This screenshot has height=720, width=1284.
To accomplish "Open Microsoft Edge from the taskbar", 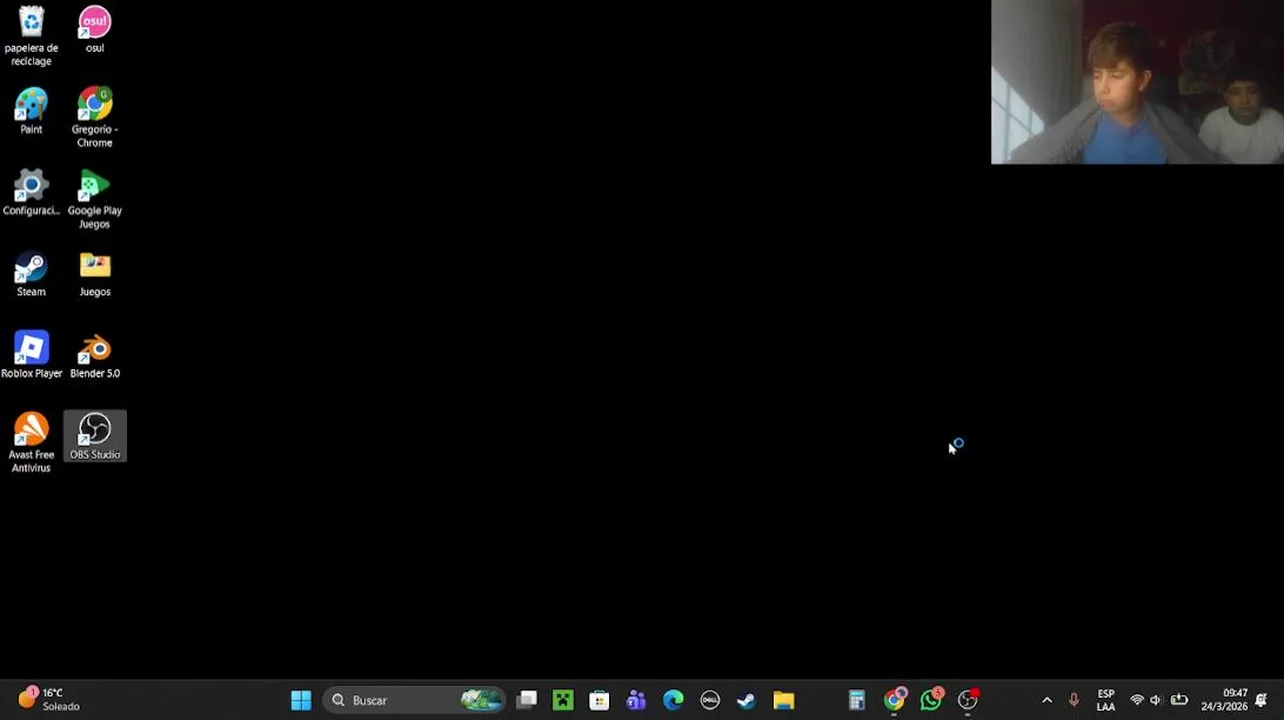I will tap(673, 700).
